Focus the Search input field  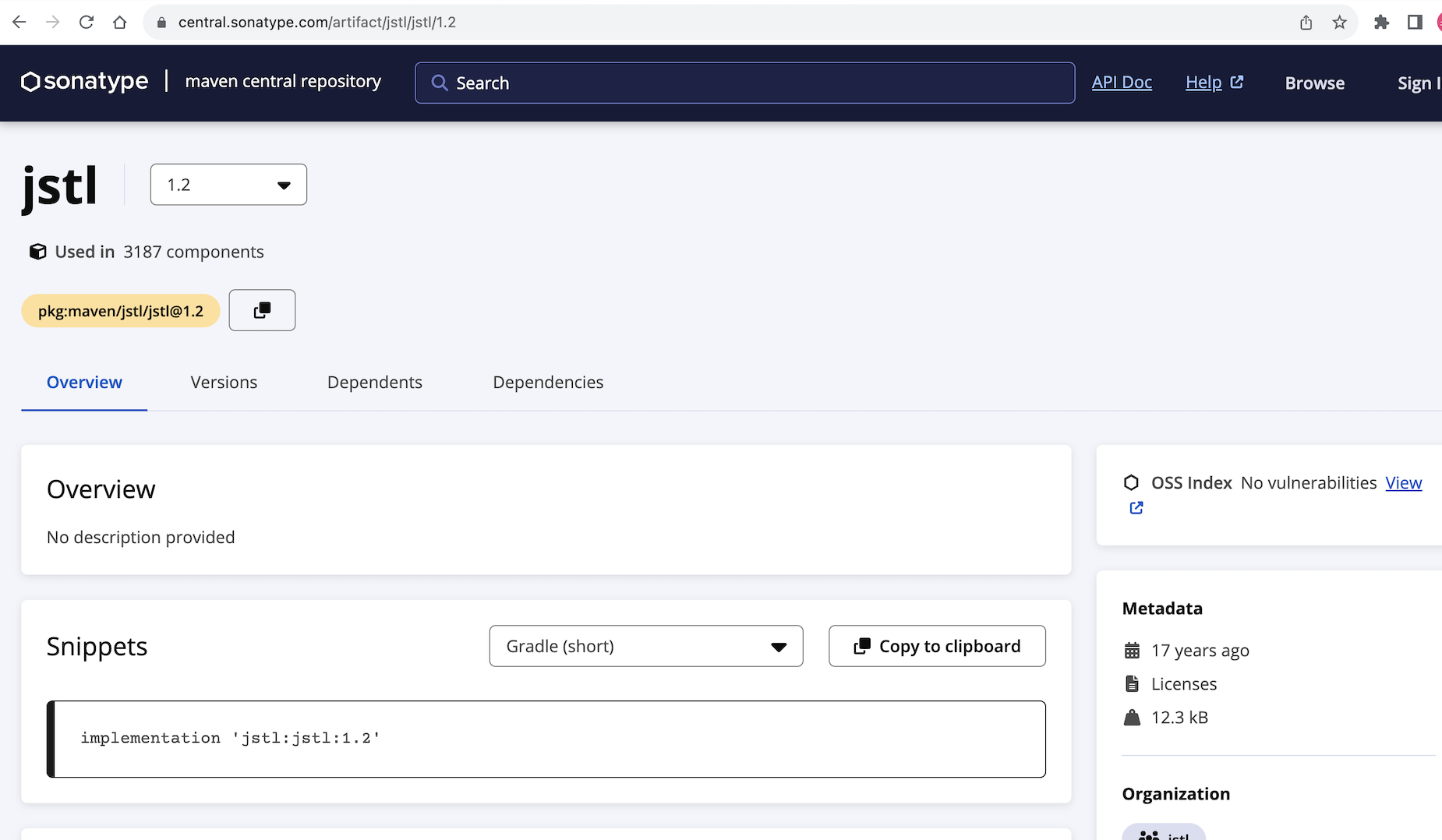point(744,83)
